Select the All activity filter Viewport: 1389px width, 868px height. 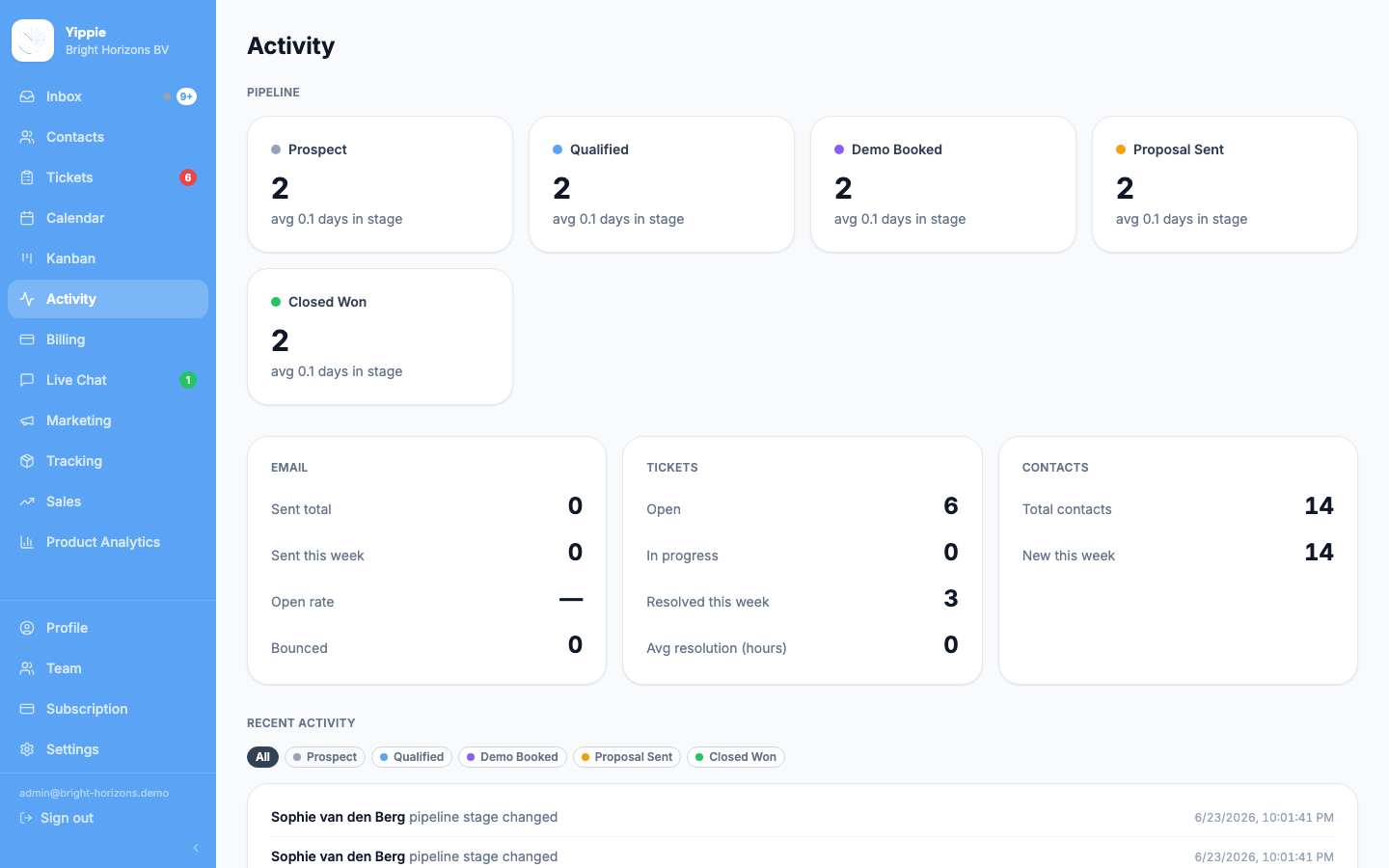[x=262, y=757]
